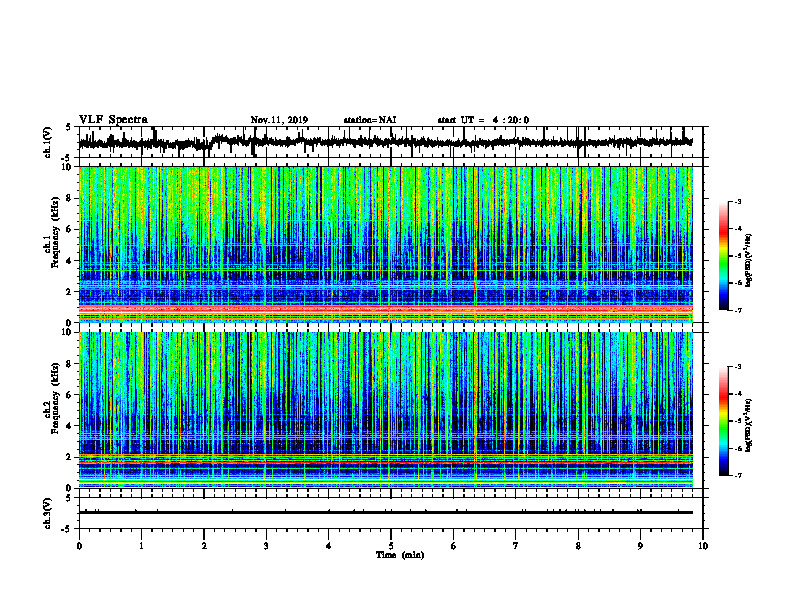Click the "8" kHz tick on the ch.1 frequency axis
The width and height of the screenshot is (792, 612).
[x=70, y=198]
